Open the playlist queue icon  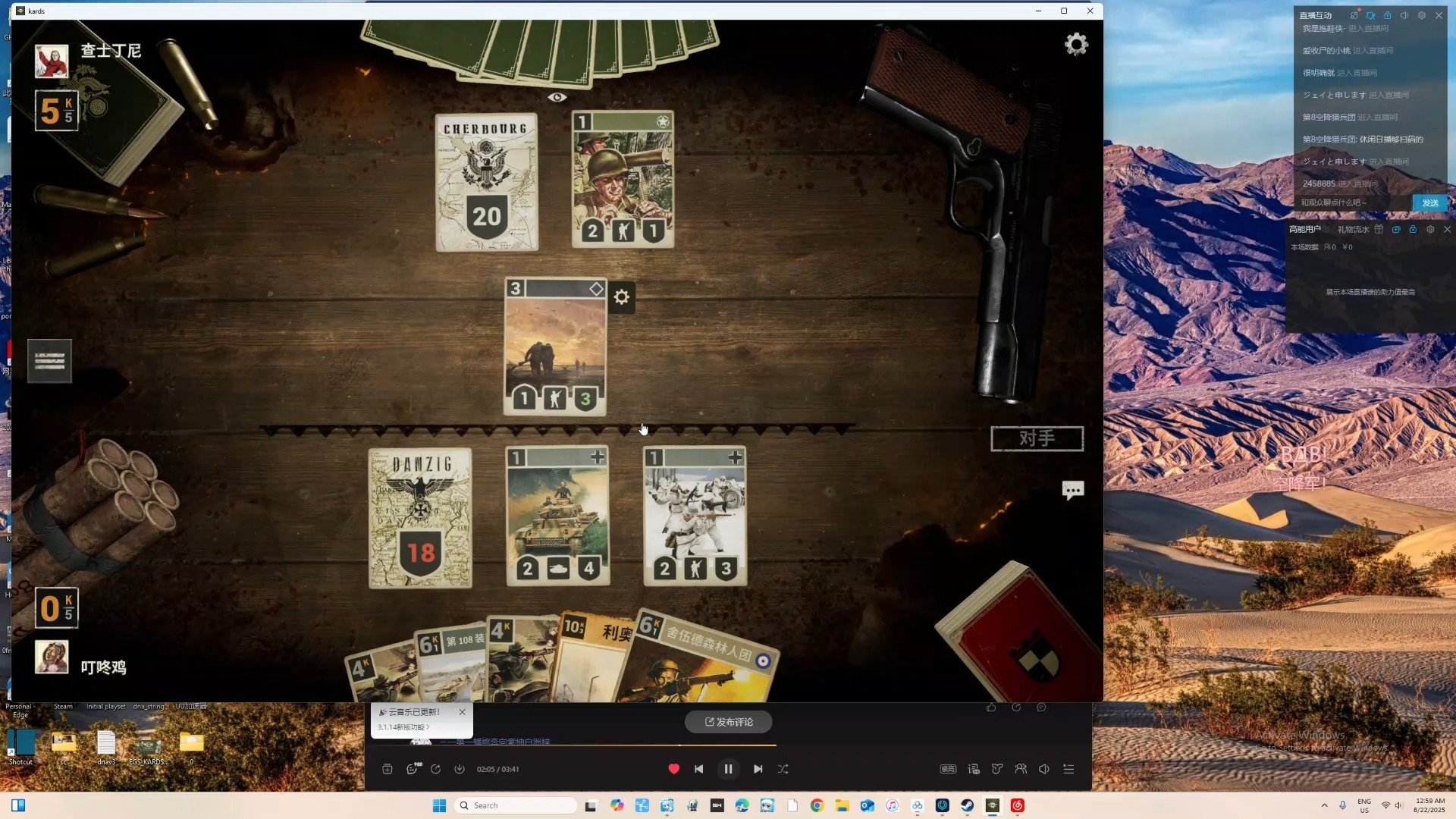1068,769
